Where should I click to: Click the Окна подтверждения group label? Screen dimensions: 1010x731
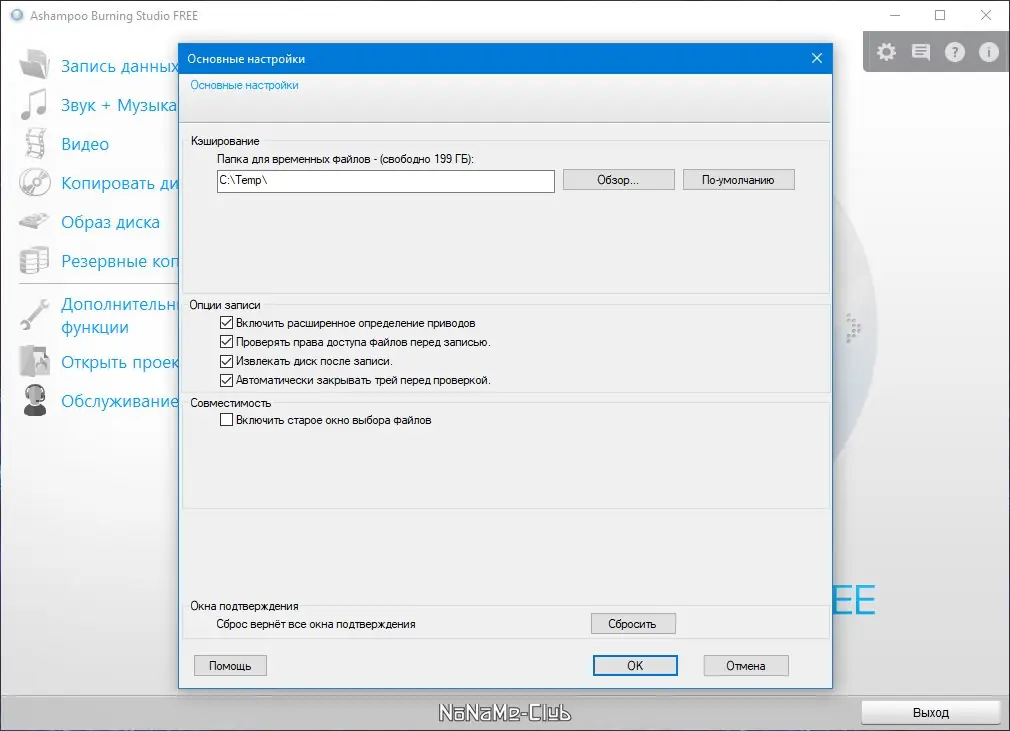[244, 605]
